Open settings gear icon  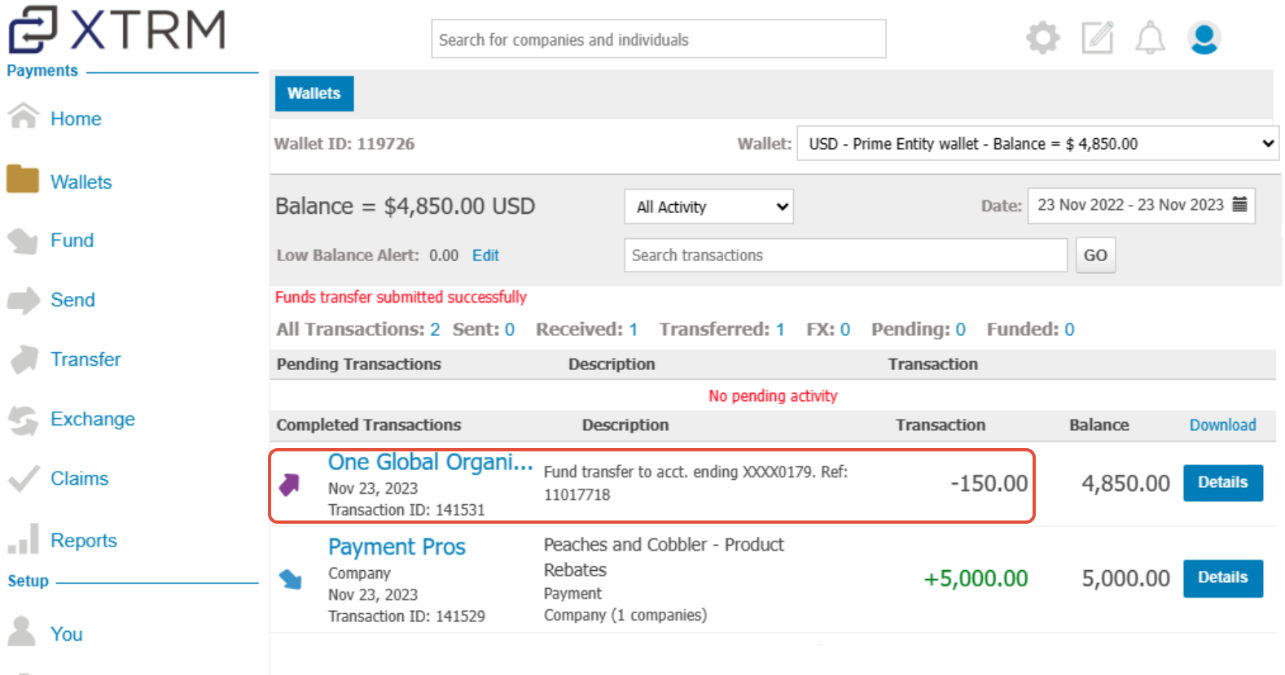1043,39
